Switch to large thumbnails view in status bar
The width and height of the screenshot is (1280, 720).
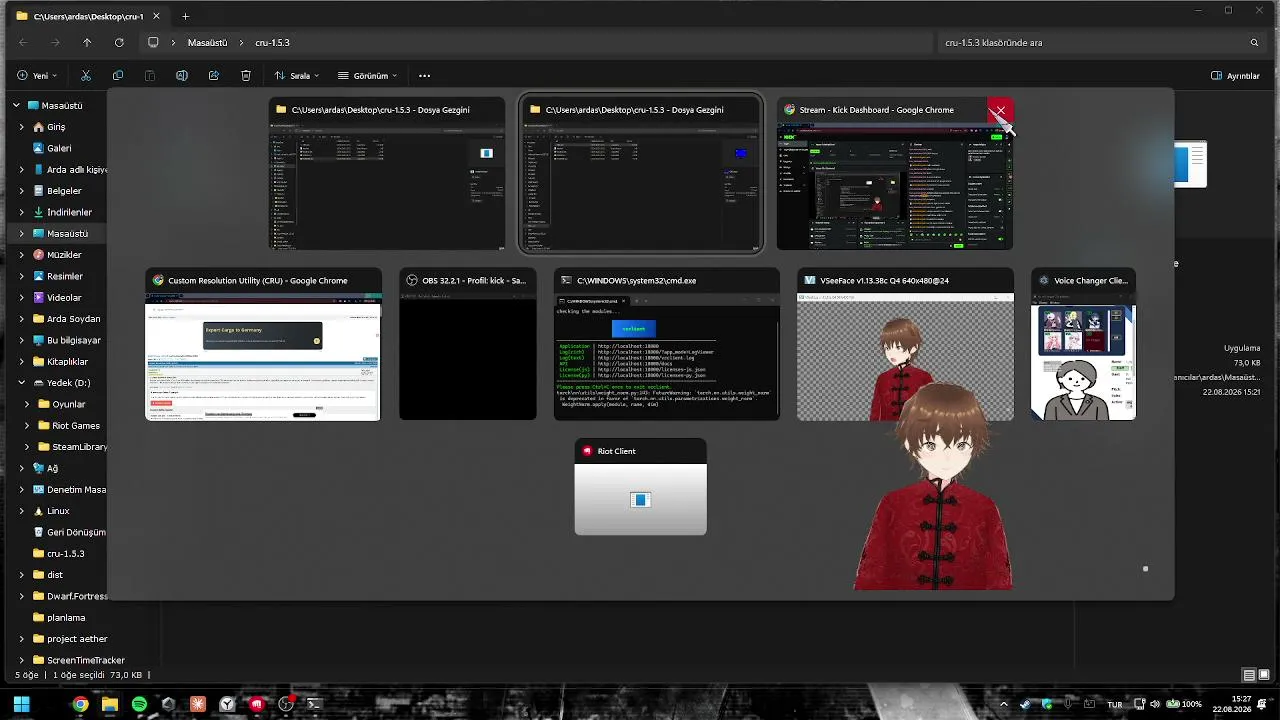(1263, 675)
